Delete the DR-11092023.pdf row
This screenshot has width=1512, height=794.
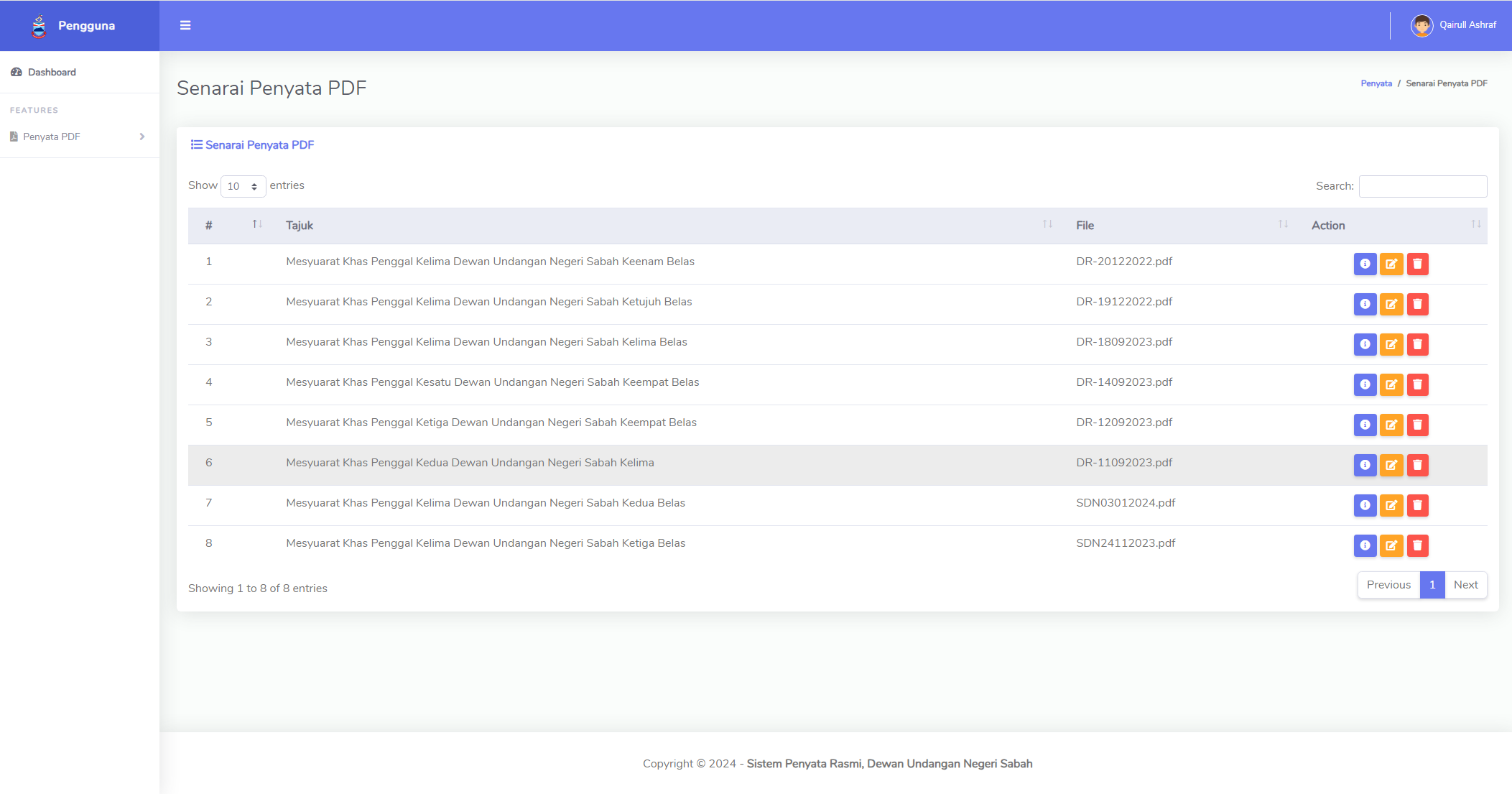click(x=1417, y=465)
